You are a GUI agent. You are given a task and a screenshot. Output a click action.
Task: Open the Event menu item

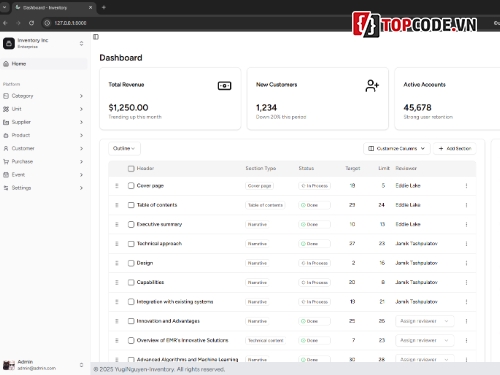44,175
